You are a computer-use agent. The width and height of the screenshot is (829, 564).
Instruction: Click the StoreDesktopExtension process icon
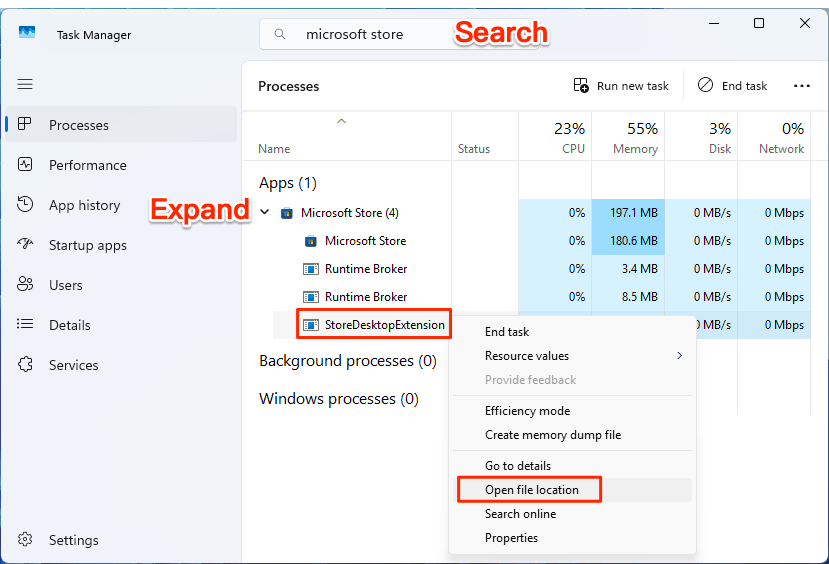(x=310, y=325)
